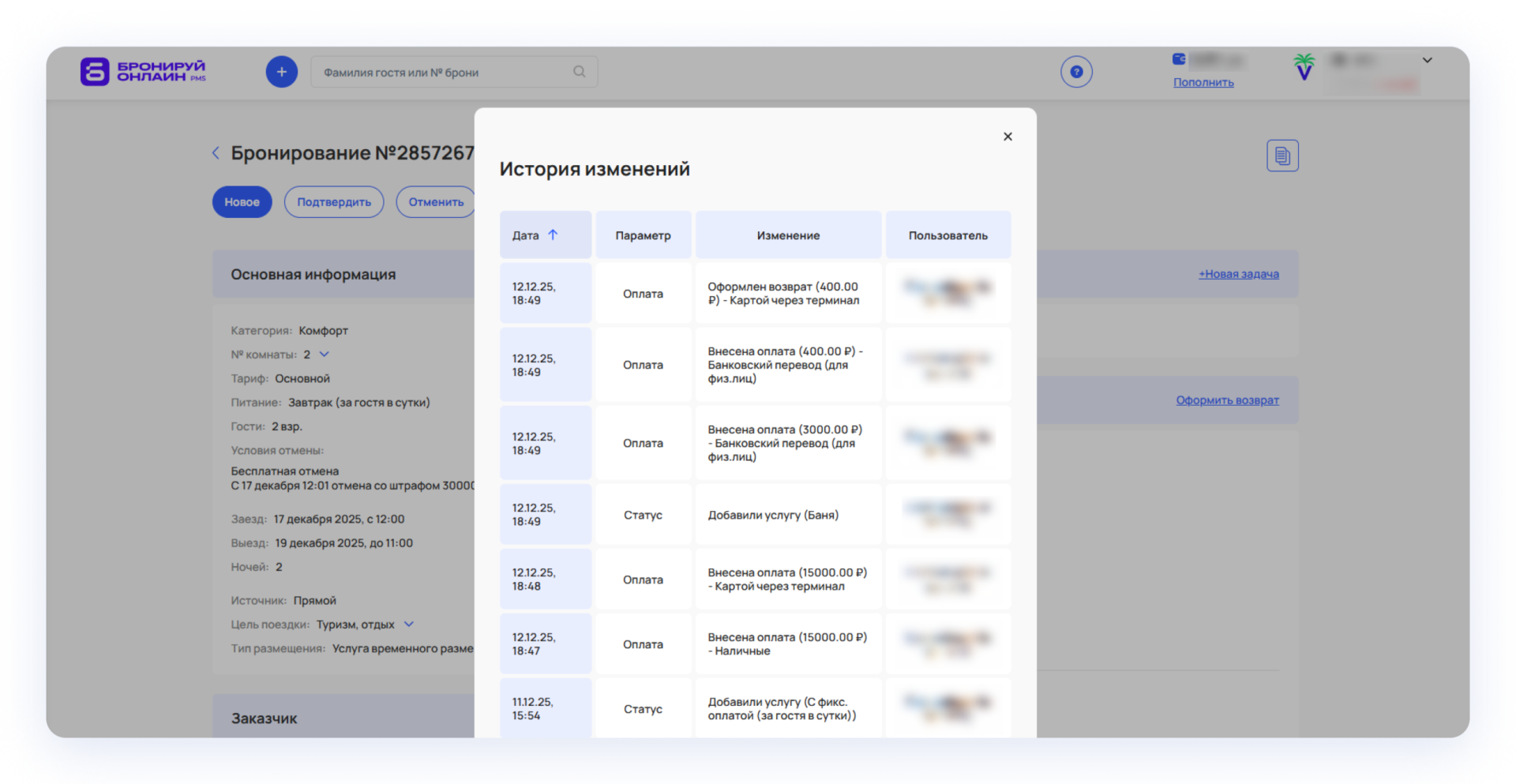This screenshot has height=784, width=1516.
Task: Click the Подтвердить button
Action: click(333, 202)
